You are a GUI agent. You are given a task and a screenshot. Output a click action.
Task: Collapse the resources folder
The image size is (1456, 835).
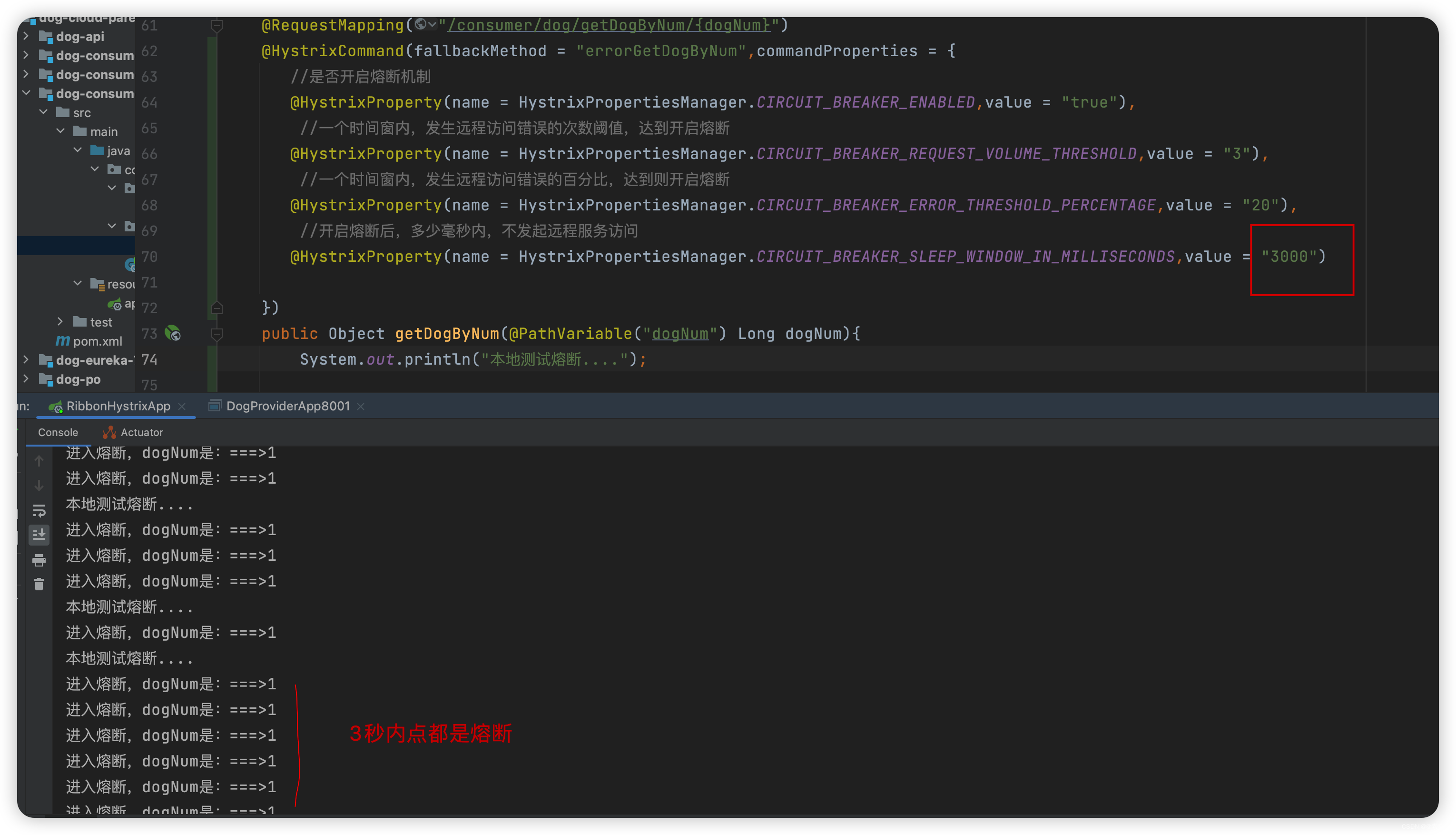pyautogui.click(x=78, y=283)
